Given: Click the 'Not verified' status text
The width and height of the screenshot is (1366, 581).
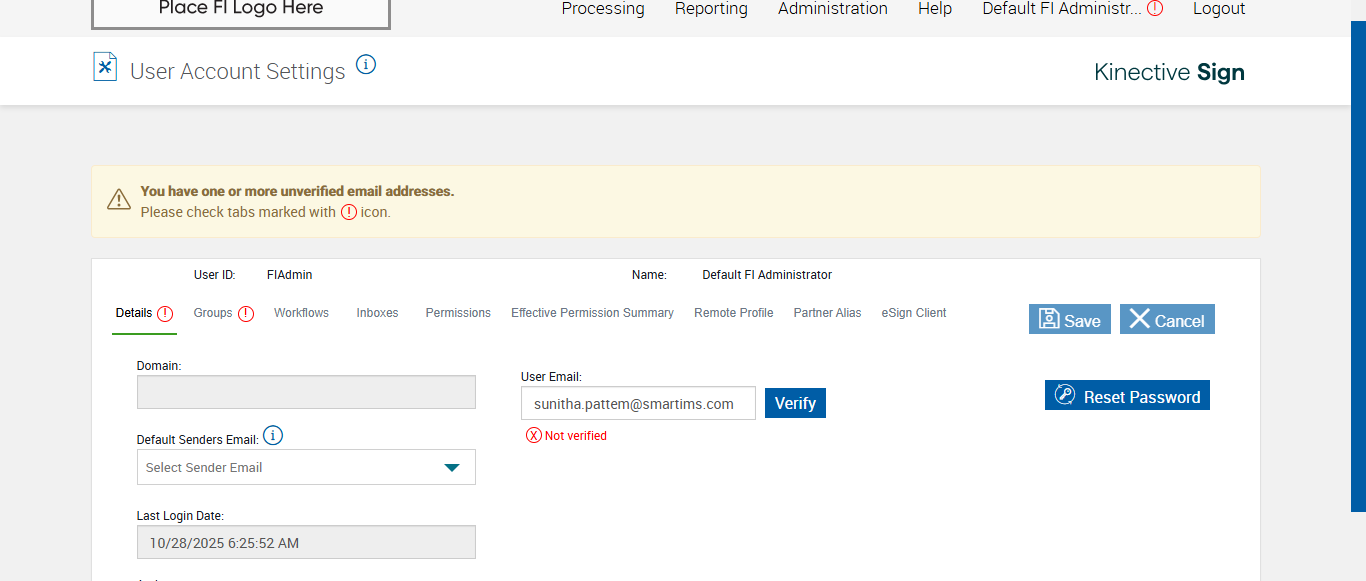Looking at the screenshot, I should (576, 436).
